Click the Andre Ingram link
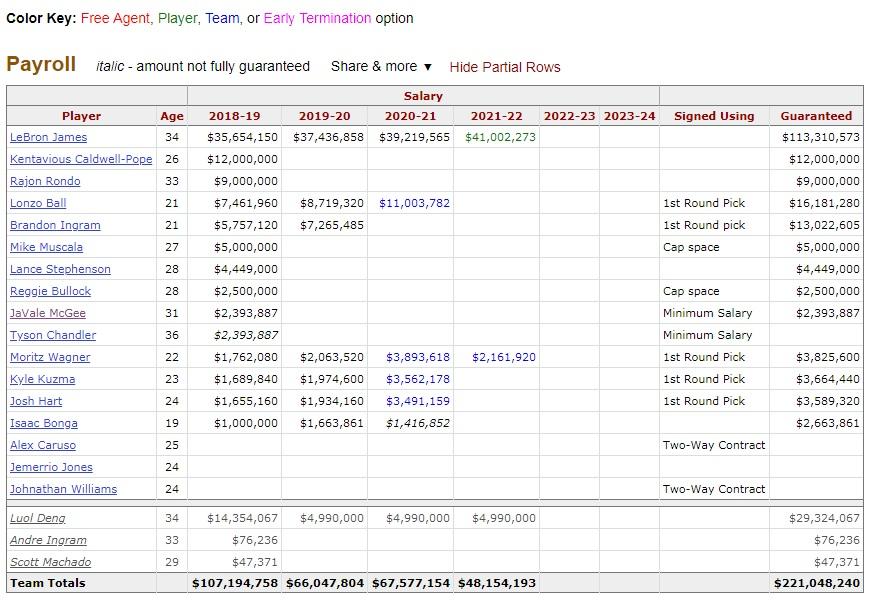Viewport: 877px width, 608px height. (x=49, y=540)
